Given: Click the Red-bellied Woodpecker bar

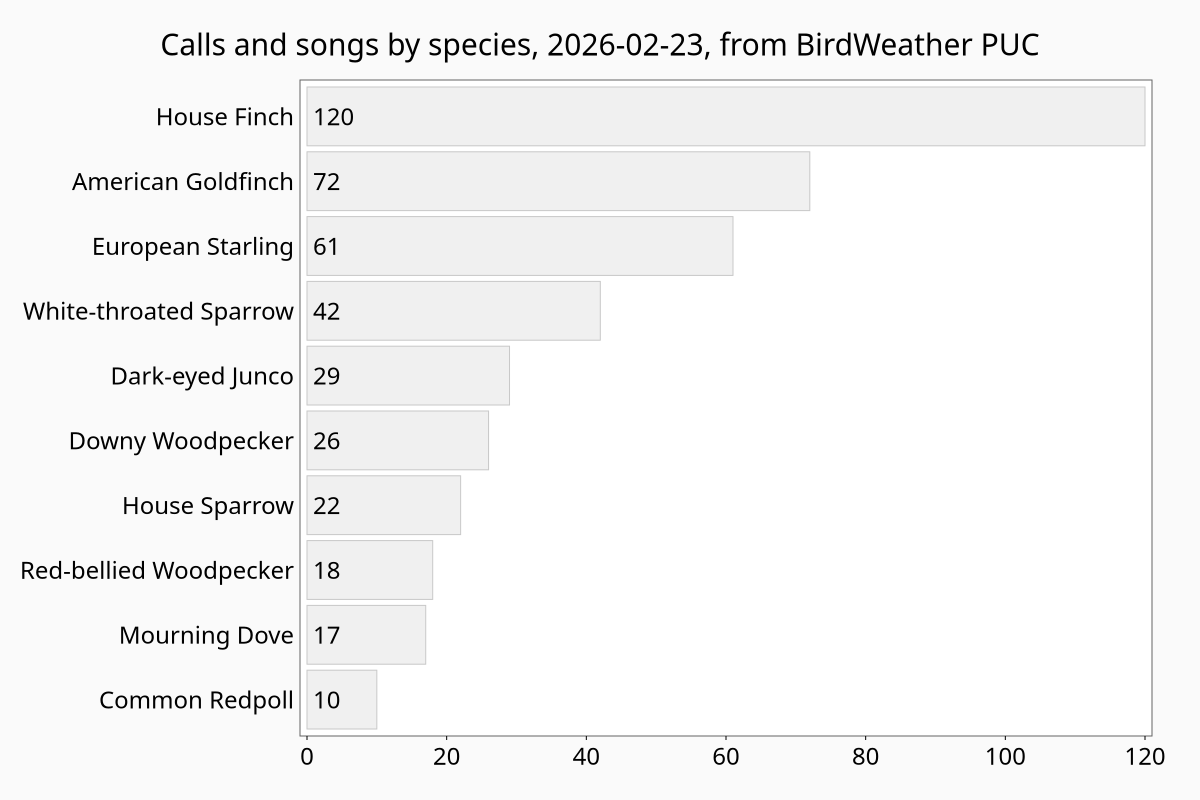Looking at the screenshot, I should (369, 570).
